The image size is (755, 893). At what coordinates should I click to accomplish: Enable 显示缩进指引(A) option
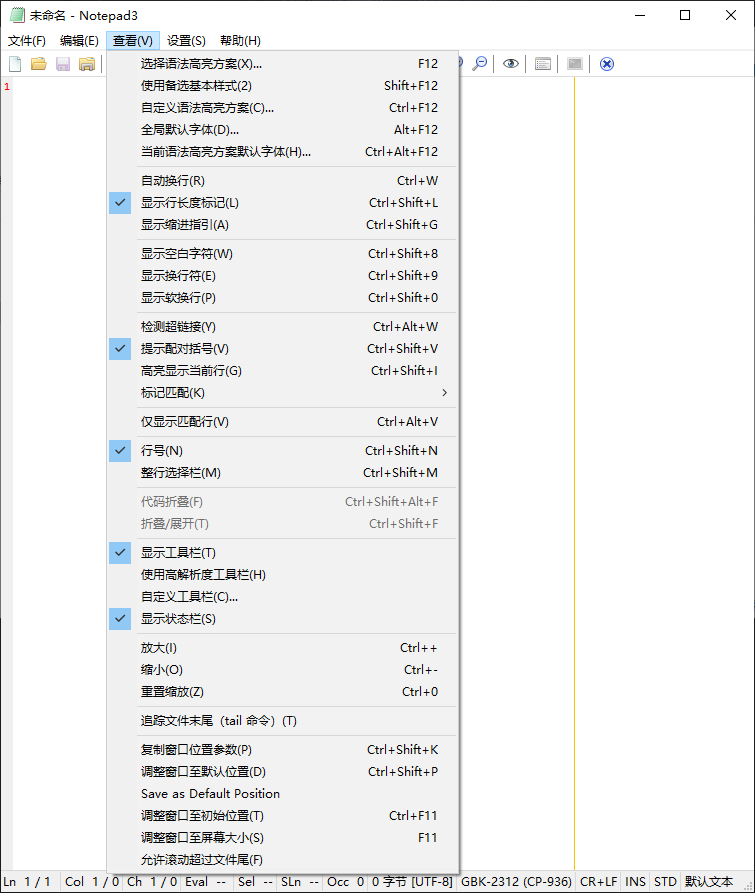coord(282,225)
